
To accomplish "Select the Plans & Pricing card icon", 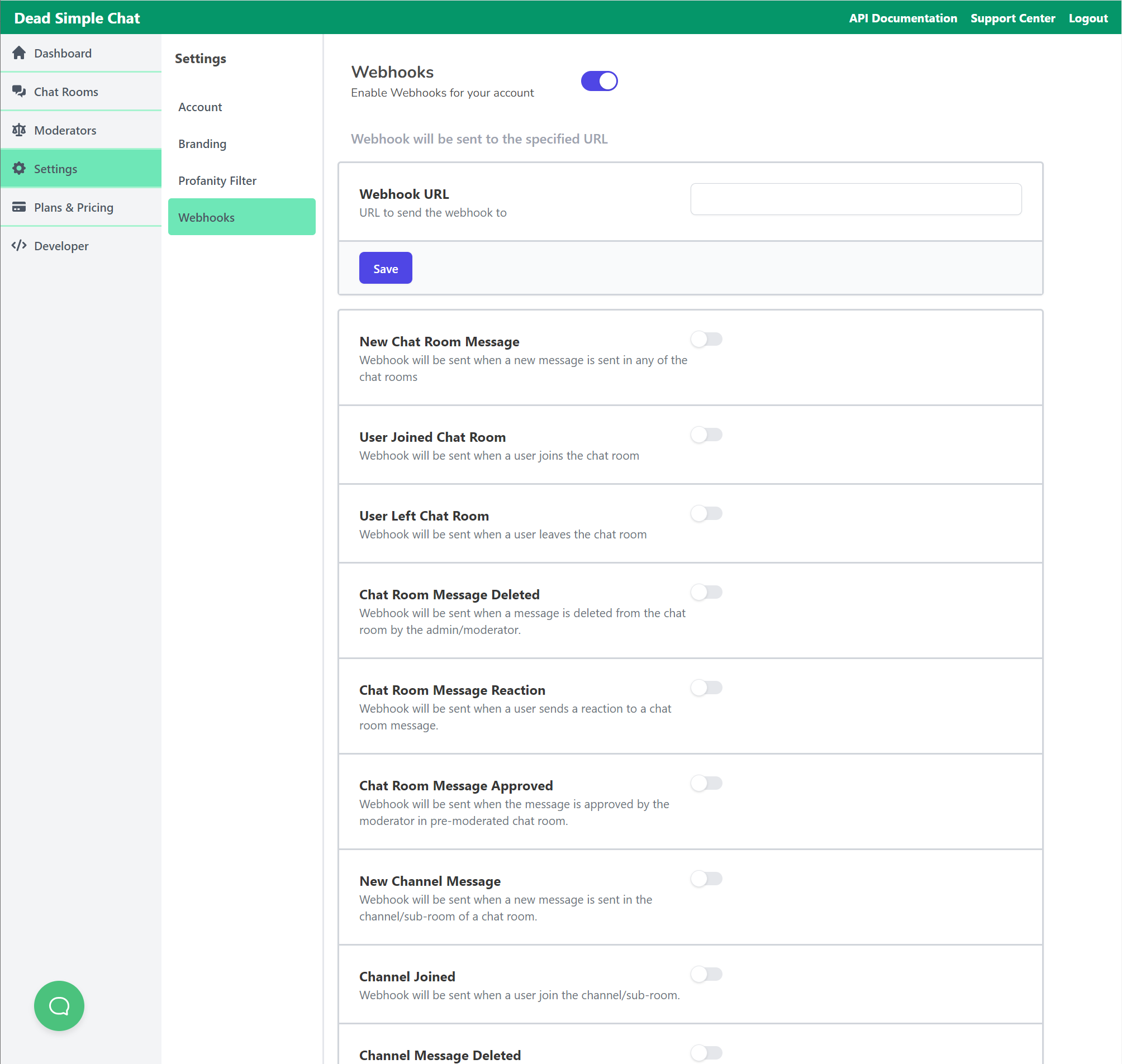I will click(20, 207).
